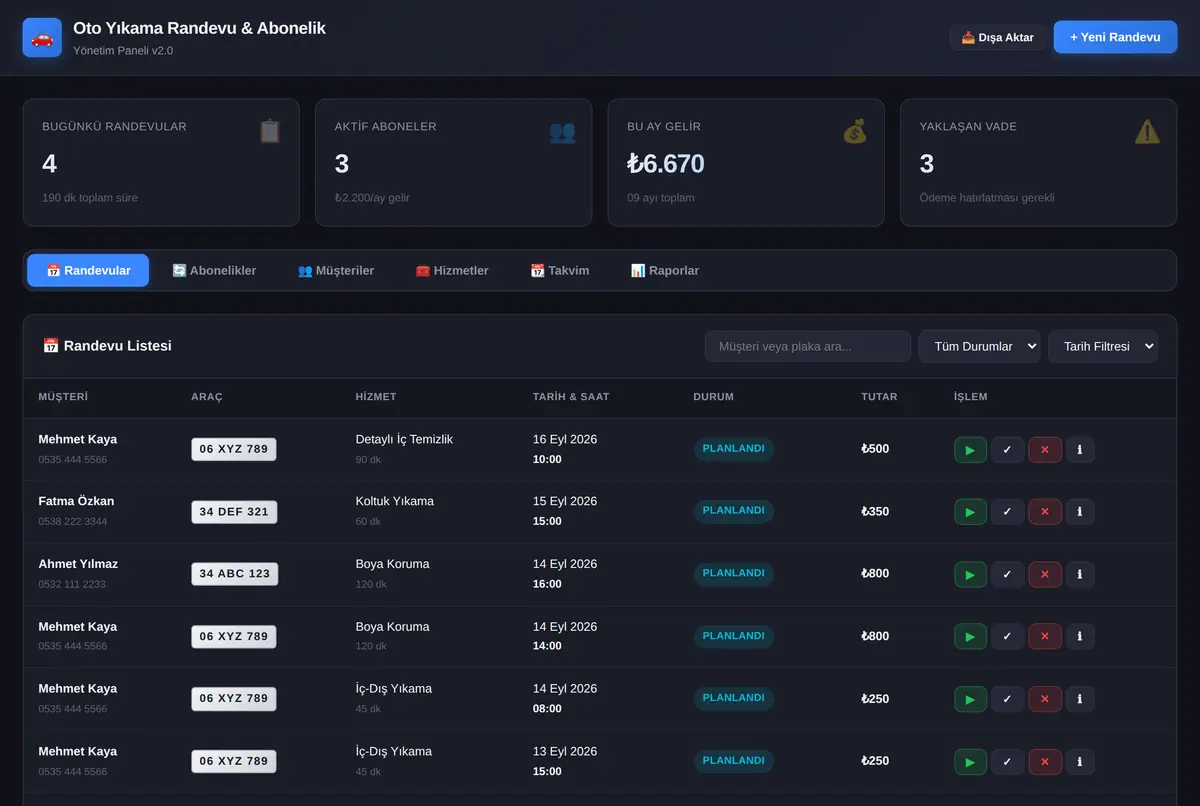1200x806 pixels.
Task: Start Ahmet Yılmaz's Boya Koruma appointment
Action: point(970,574)
